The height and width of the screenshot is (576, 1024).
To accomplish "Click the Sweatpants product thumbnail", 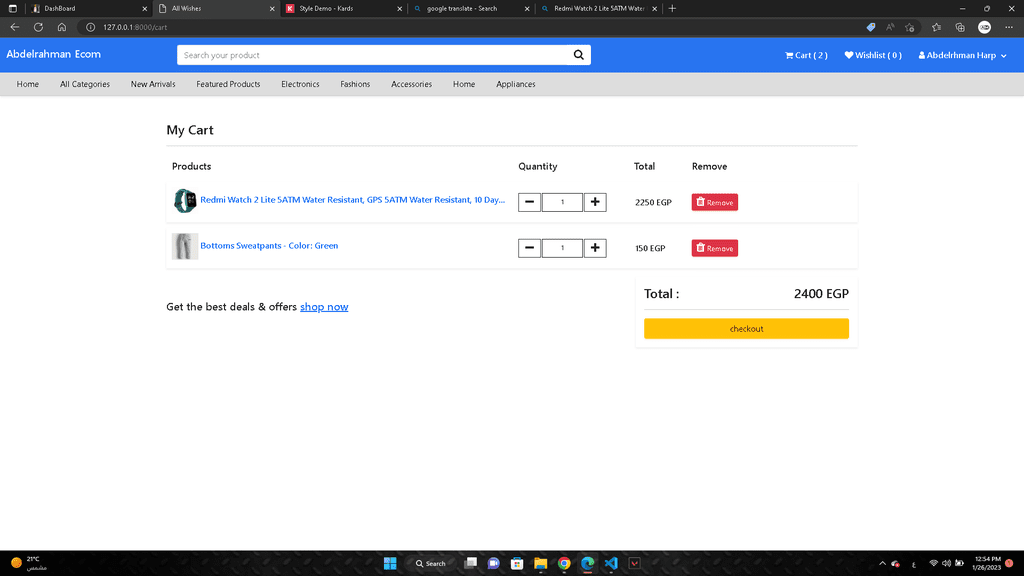I will pyautogui.click(x=185, y=246).
